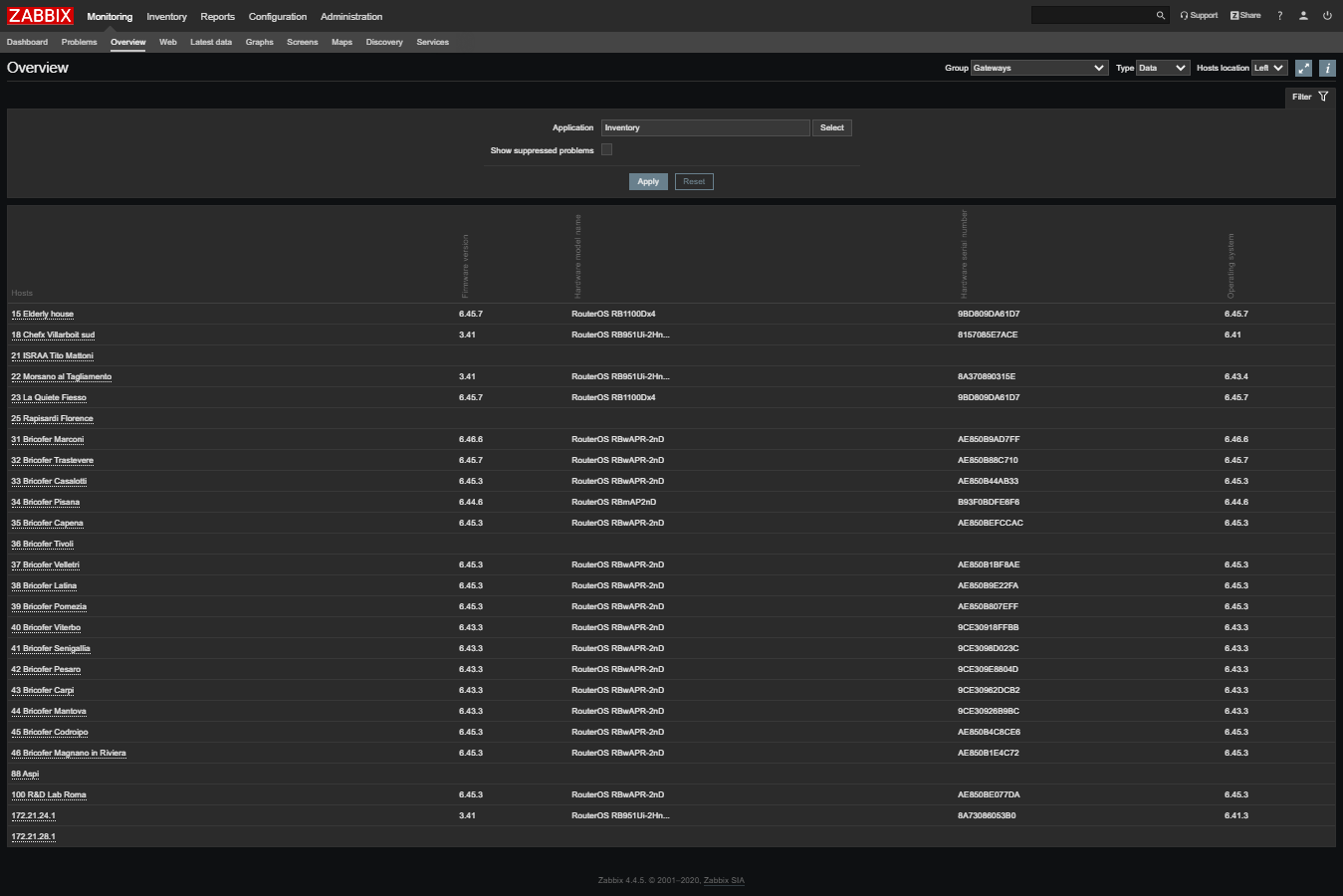1343x896 pixels.
Task: Go to the Discovery submenu
Action: point(384,42)
